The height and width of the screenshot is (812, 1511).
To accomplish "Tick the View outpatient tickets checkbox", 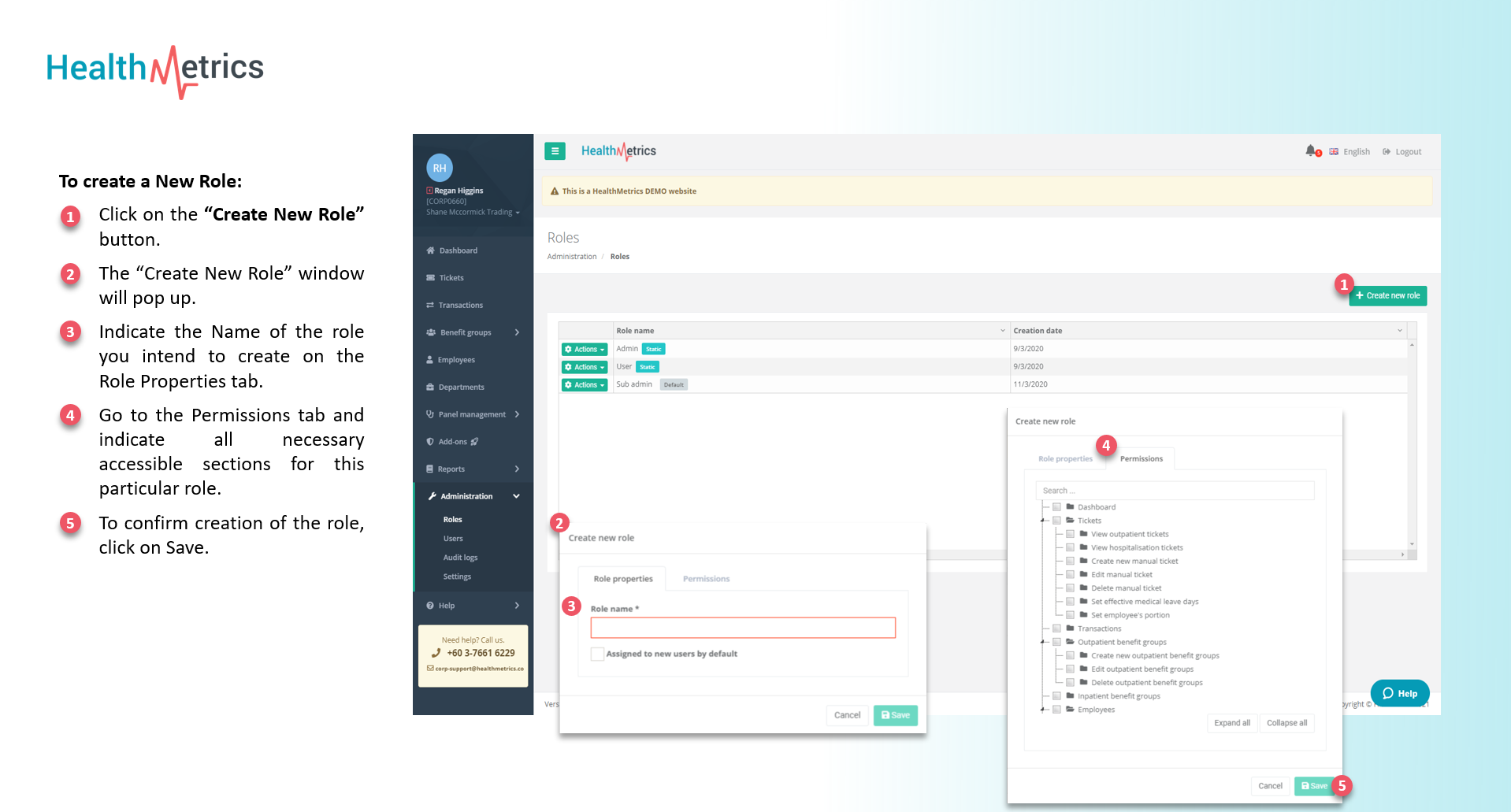I will (1070, 534).
